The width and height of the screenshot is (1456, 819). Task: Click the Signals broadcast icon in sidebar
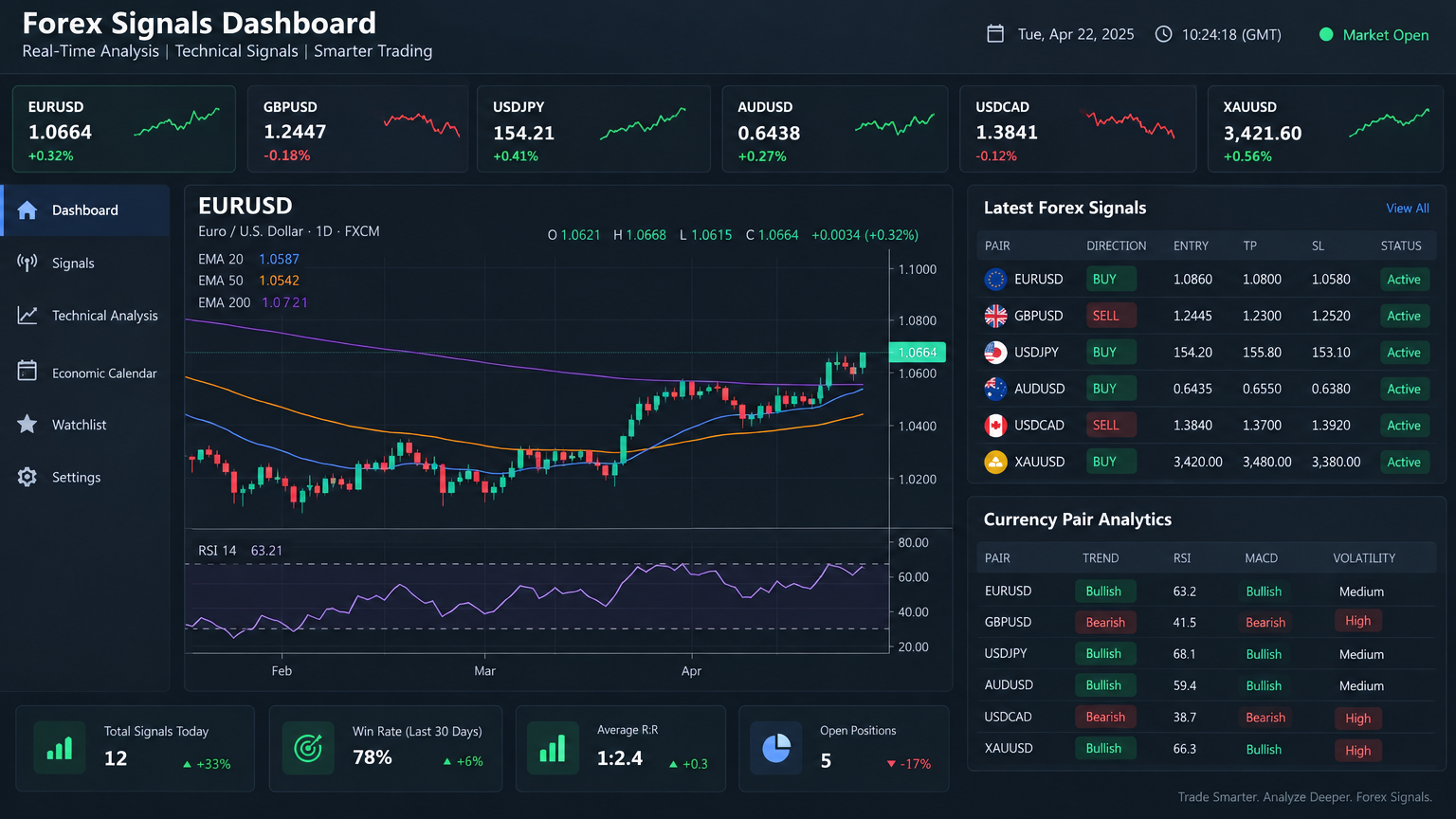click(27, 263)
